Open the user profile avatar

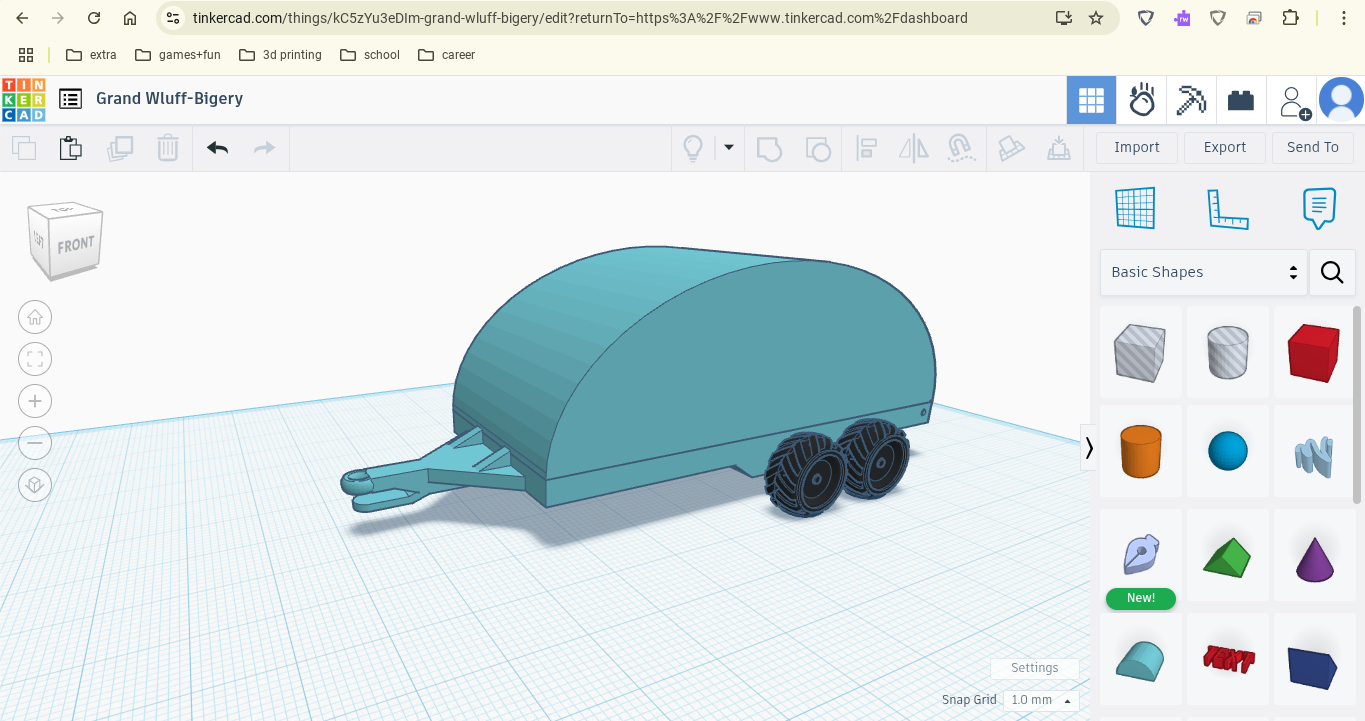[1341, 100]
